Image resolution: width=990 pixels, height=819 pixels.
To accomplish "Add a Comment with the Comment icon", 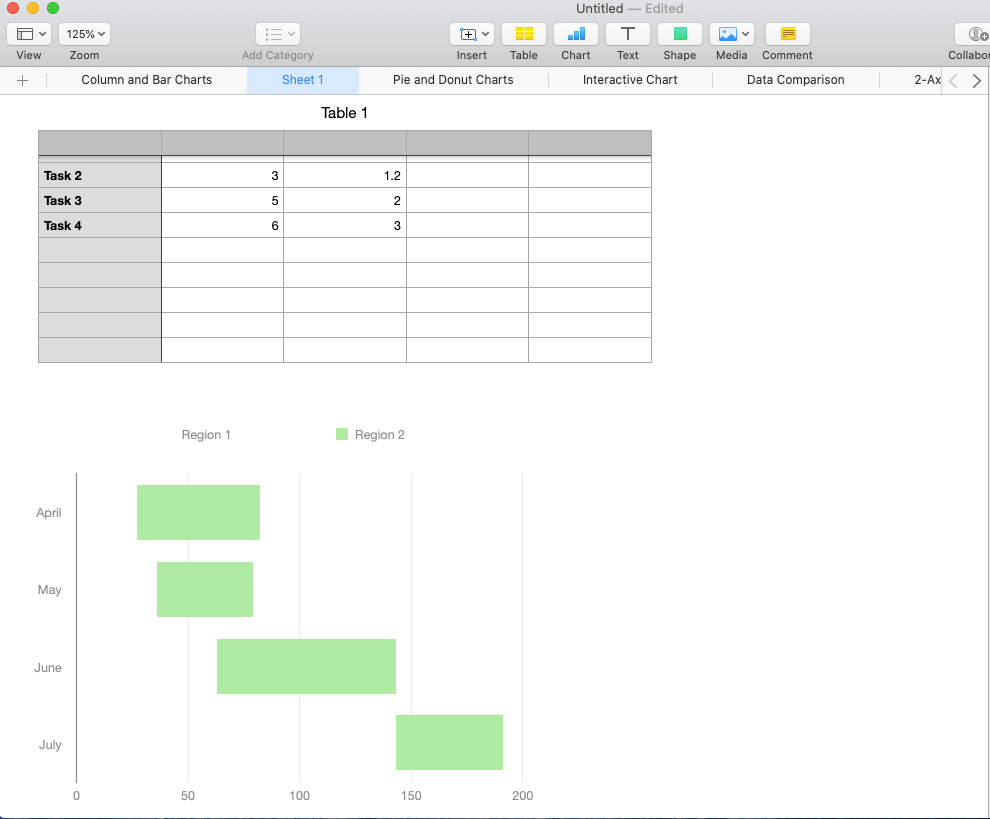I will tap(787, 34).
